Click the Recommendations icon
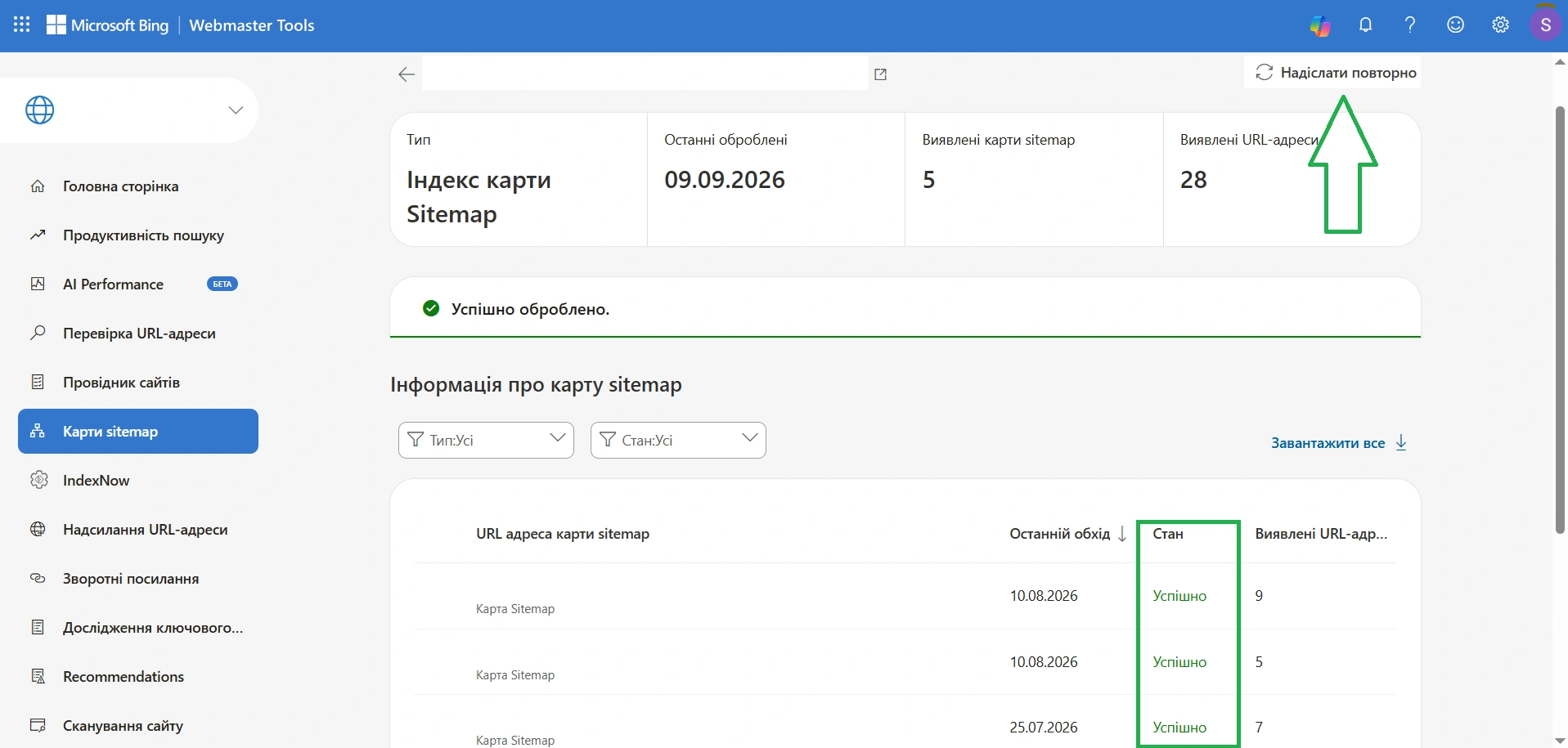Image resolution: width=1568 pixels, height=748 pixels. (38, 676)
